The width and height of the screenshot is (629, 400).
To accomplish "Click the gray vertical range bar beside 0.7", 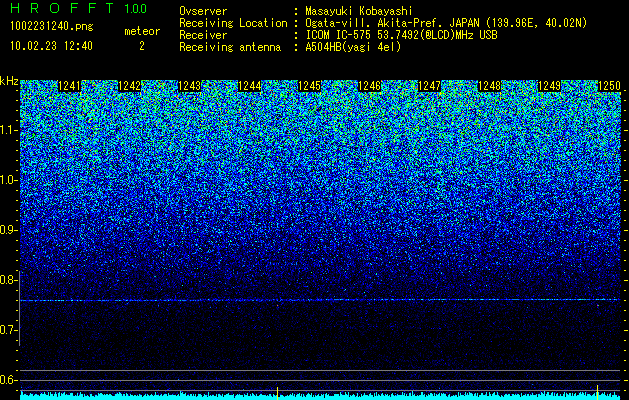I will click(x=19, y=308).
